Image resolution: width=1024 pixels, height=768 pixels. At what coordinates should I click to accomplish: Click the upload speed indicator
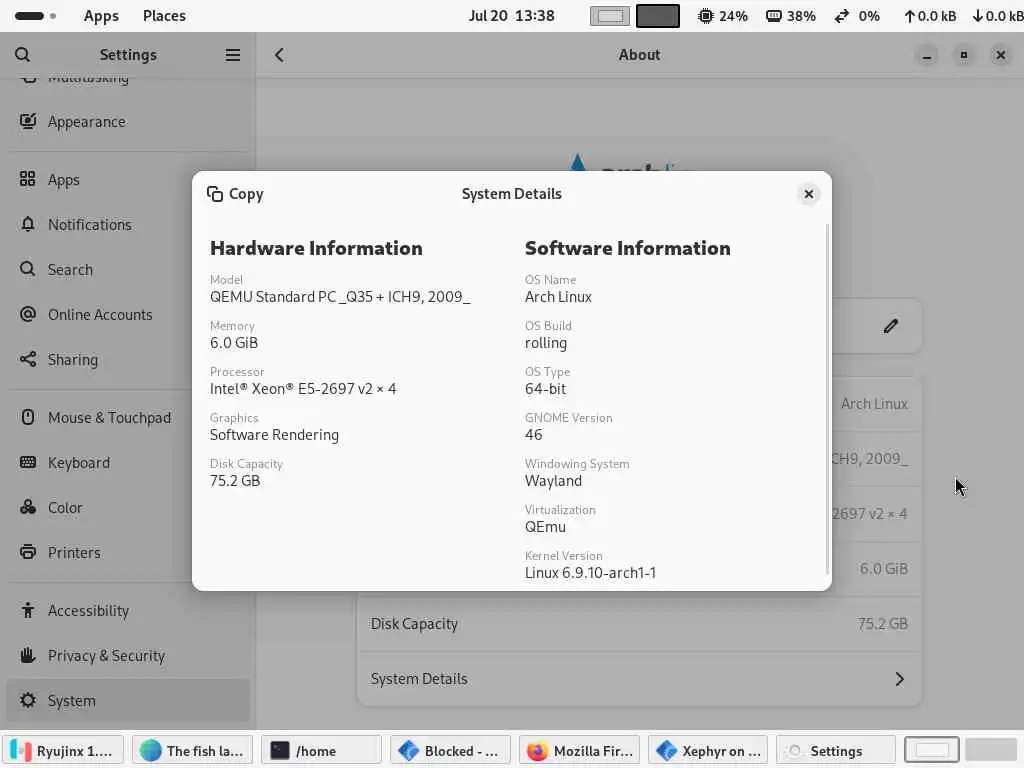point(930,16)
